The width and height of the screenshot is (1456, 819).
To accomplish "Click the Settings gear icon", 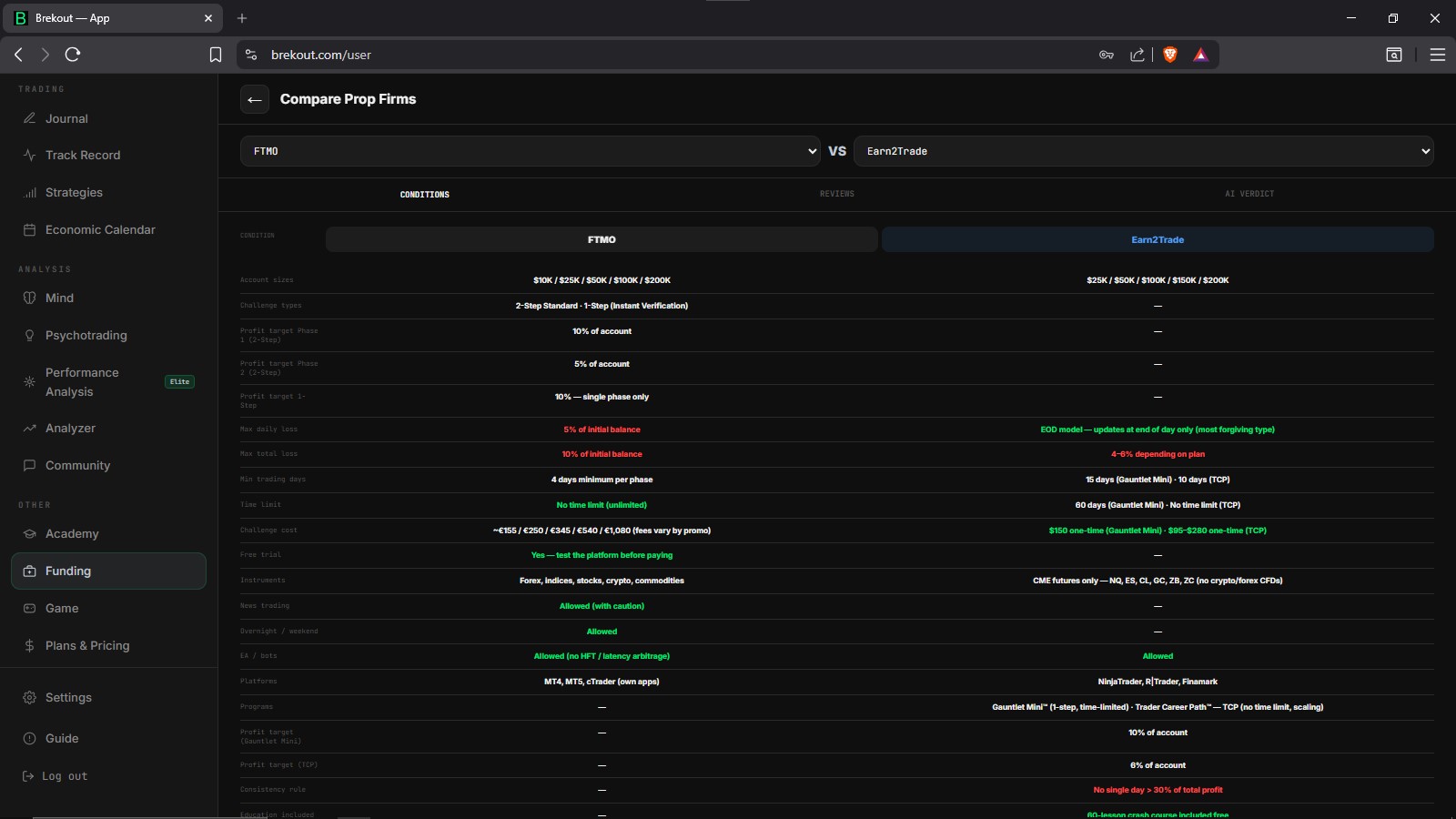I will [29, 698].
